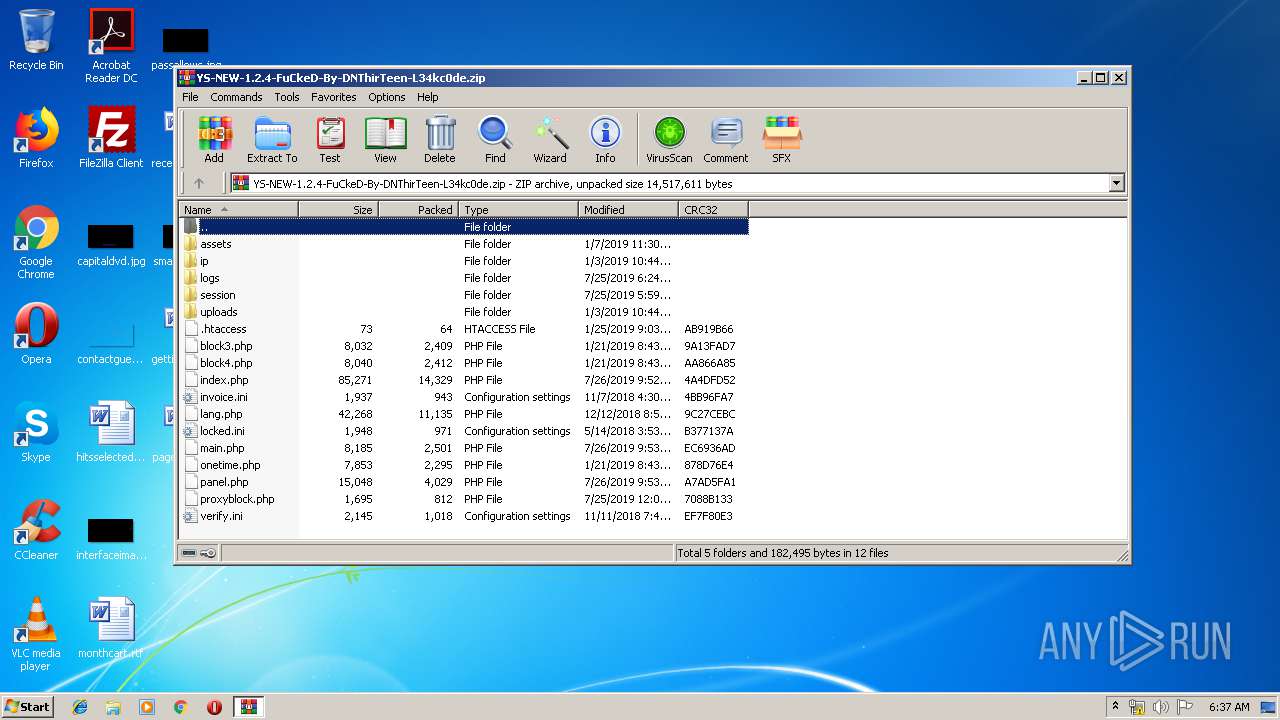Click the status bar lock/drive icon

pos(198,553)
